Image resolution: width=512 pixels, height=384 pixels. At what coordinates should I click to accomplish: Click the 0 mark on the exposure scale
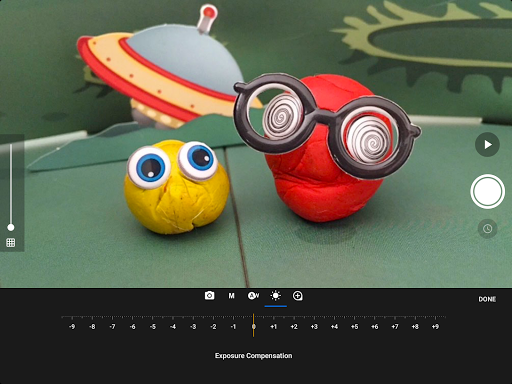[254, 327]
